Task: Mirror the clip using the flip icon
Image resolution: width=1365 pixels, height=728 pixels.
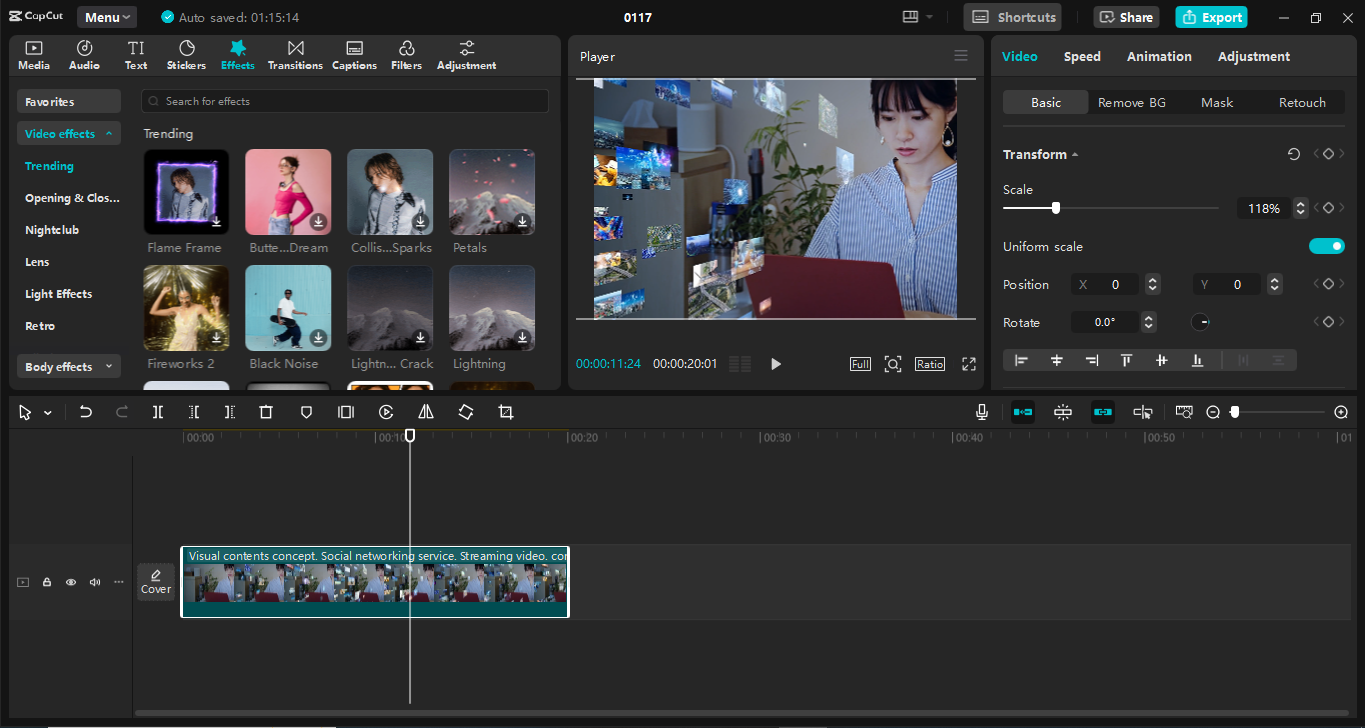Action: [425, 411]
